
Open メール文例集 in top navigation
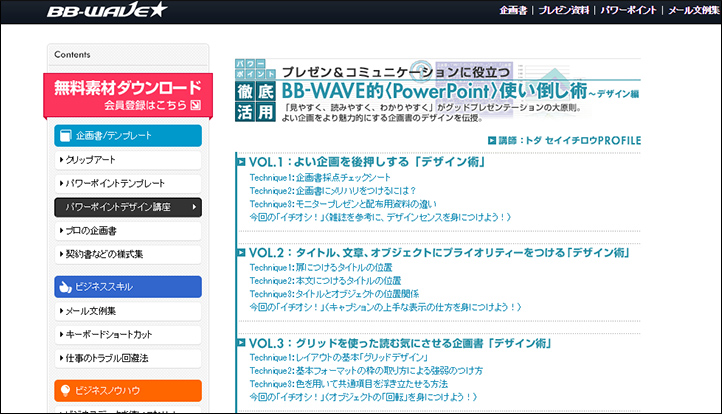(x=693, y=10)
